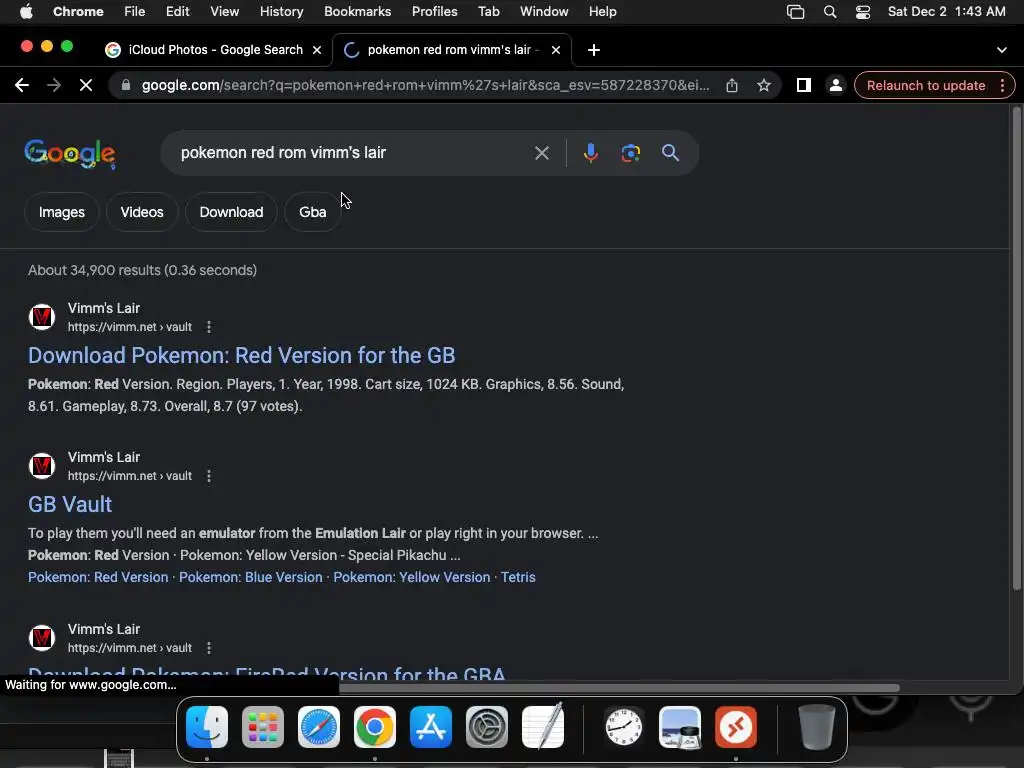This screenshot has width=1024, height=768.
Task: Open System Settings from the dock
Action: 487,727
